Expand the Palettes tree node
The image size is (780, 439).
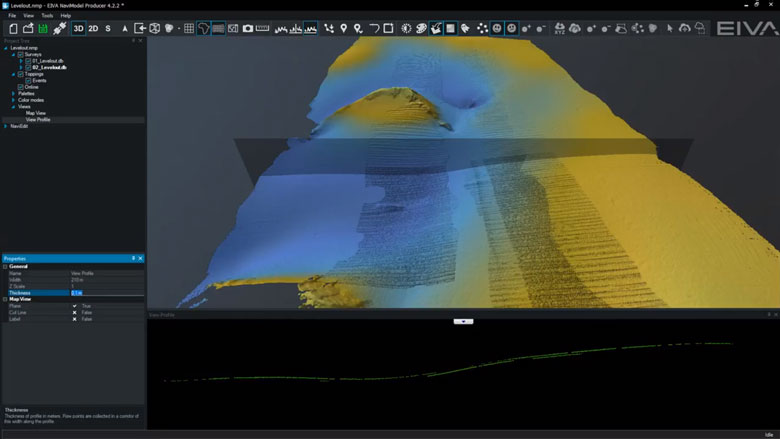(x=14, y=94)
